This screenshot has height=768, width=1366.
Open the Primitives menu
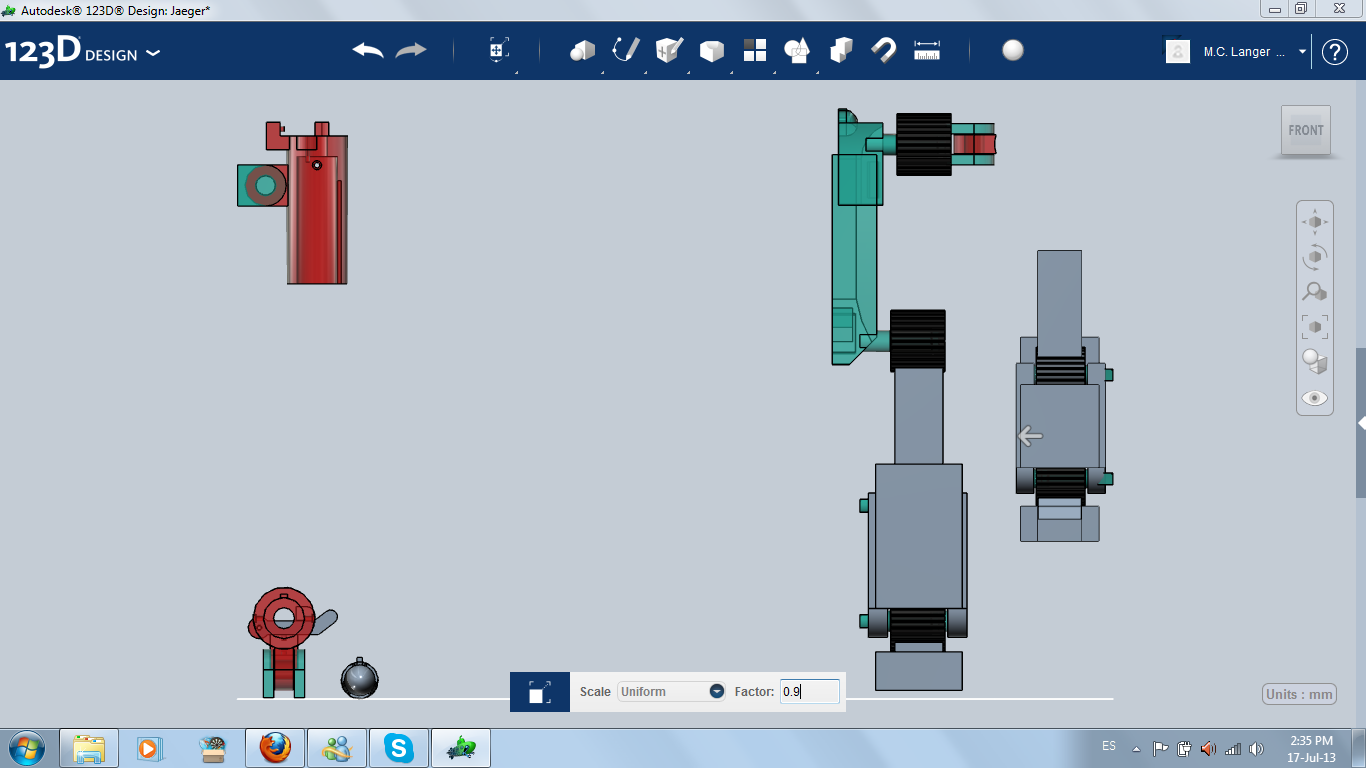583,50
